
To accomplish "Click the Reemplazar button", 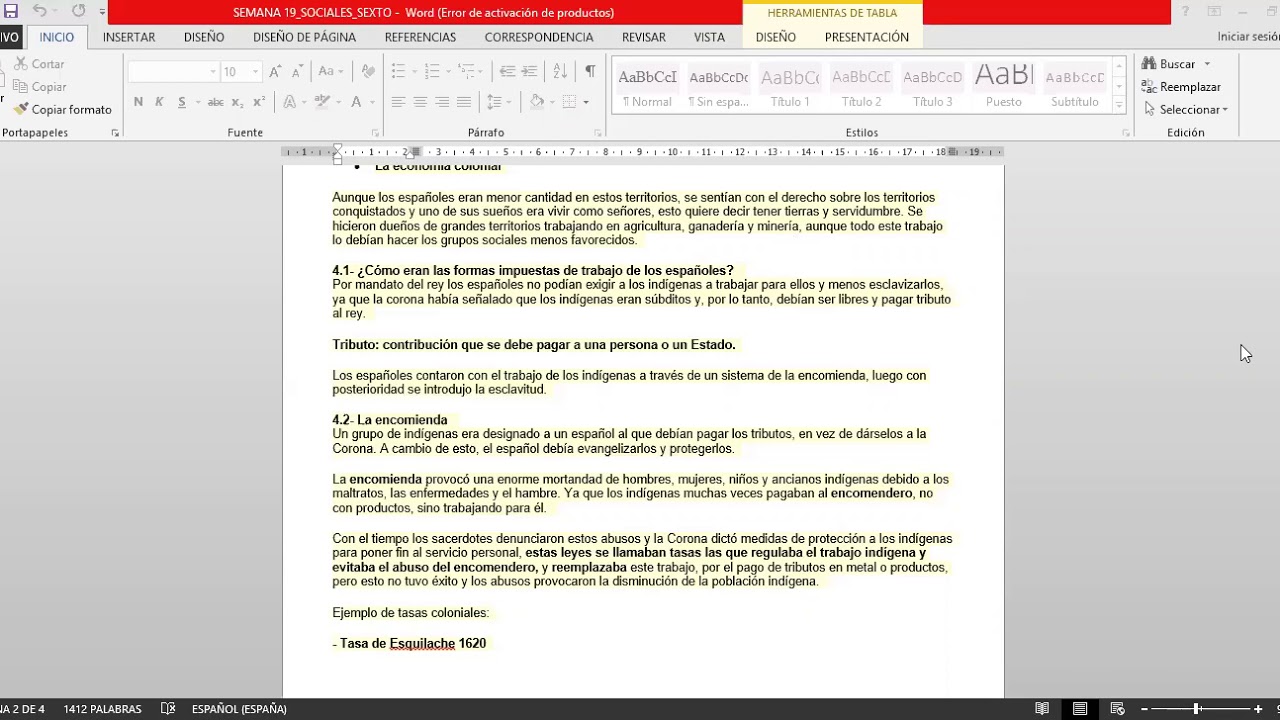I will [x=1182, y=87].
